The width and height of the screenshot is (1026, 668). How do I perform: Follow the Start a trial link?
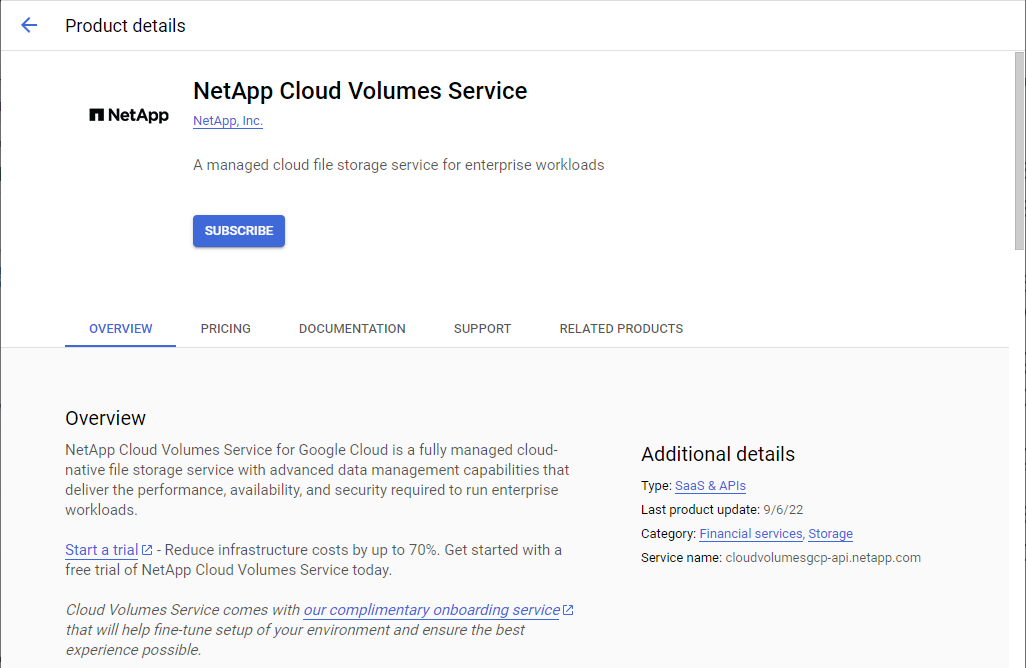tap(101, 550)
